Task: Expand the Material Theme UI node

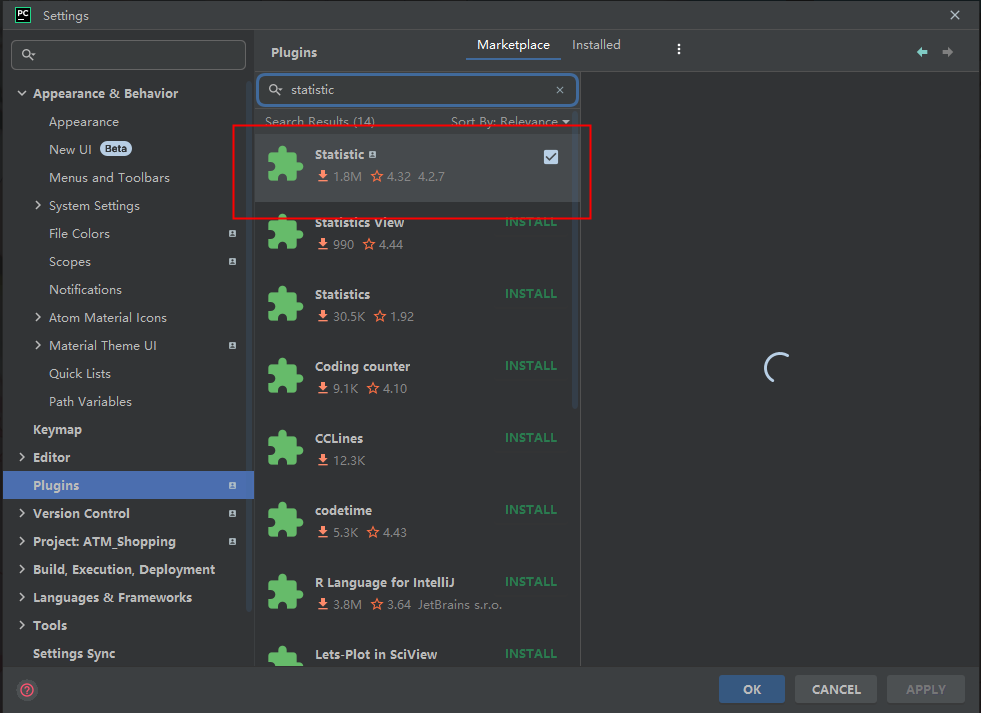Action: pos(38,345)
